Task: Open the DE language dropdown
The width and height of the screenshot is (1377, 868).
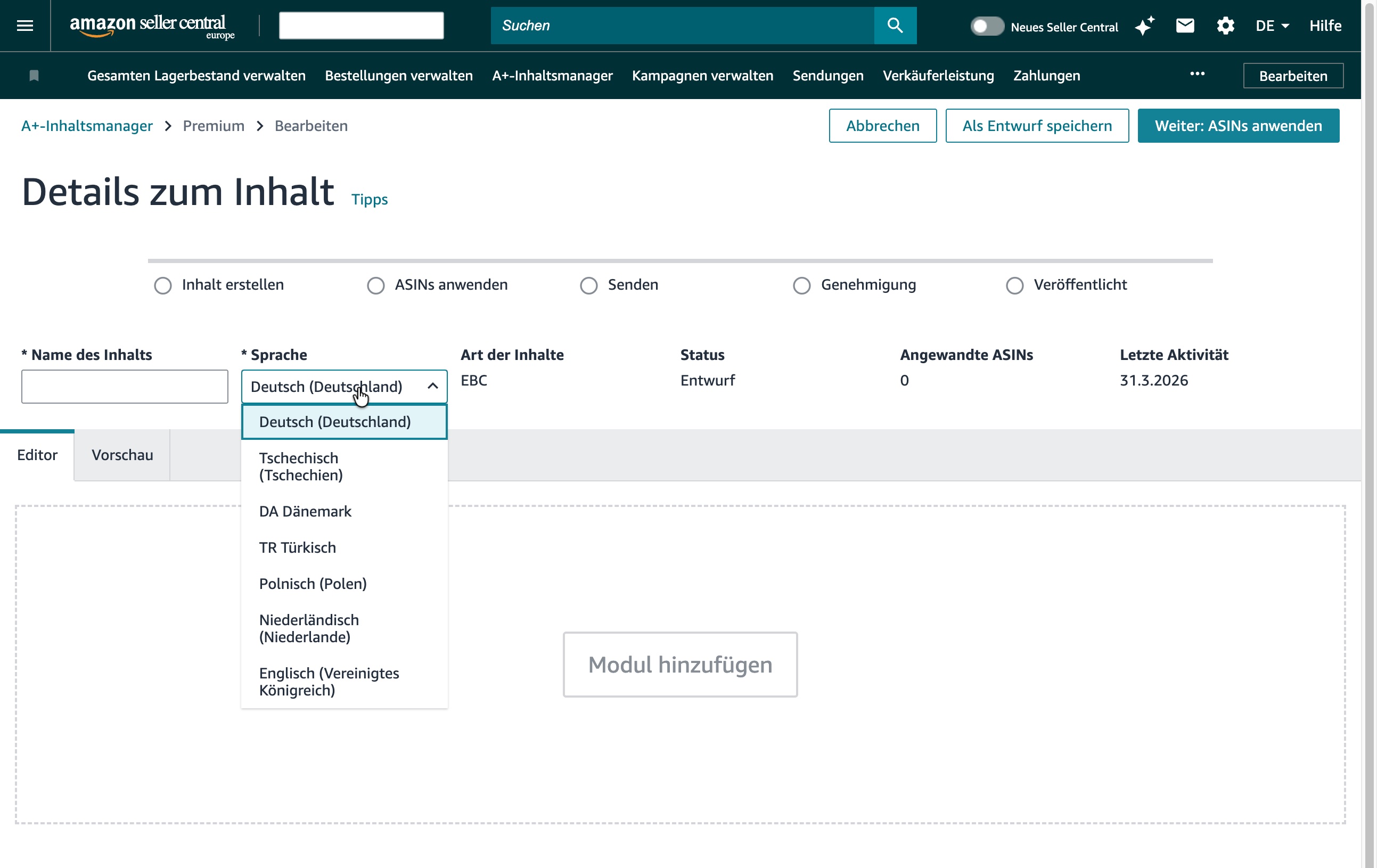Action: coord(1272,26)
